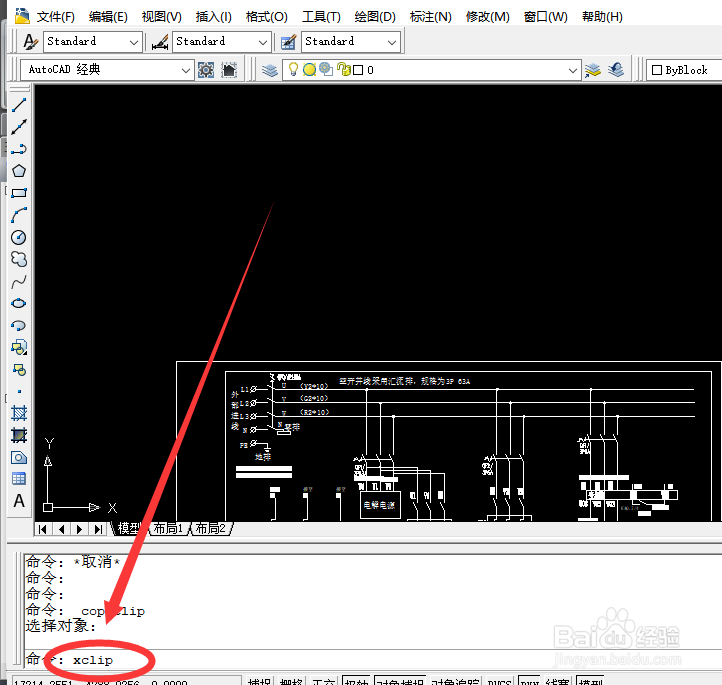Select the Hatch tool
The height and width of the screenshot is (685, 722).
(x=19, y=413)
